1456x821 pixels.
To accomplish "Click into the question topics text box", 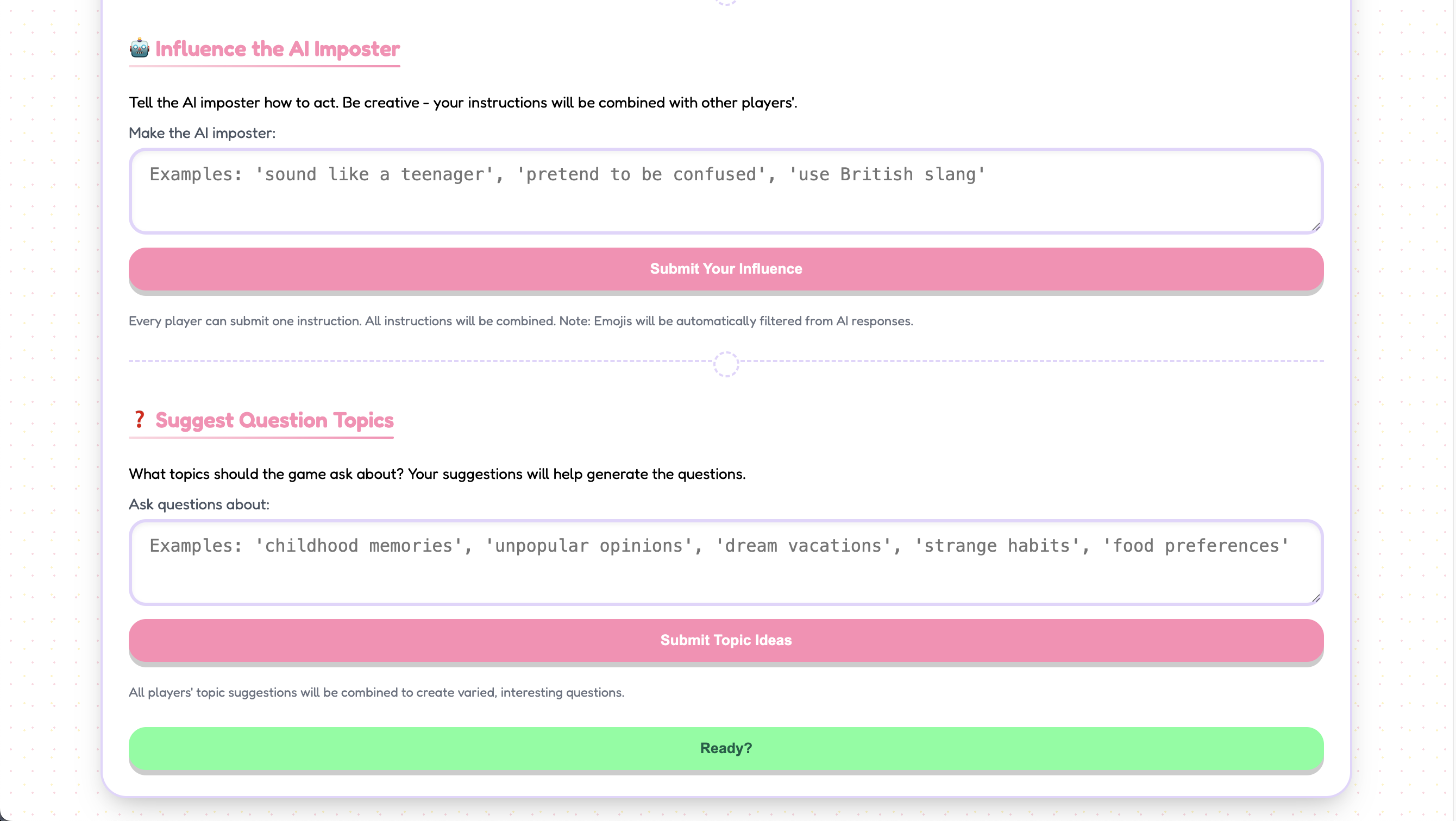I will click(x=726, y=562).
